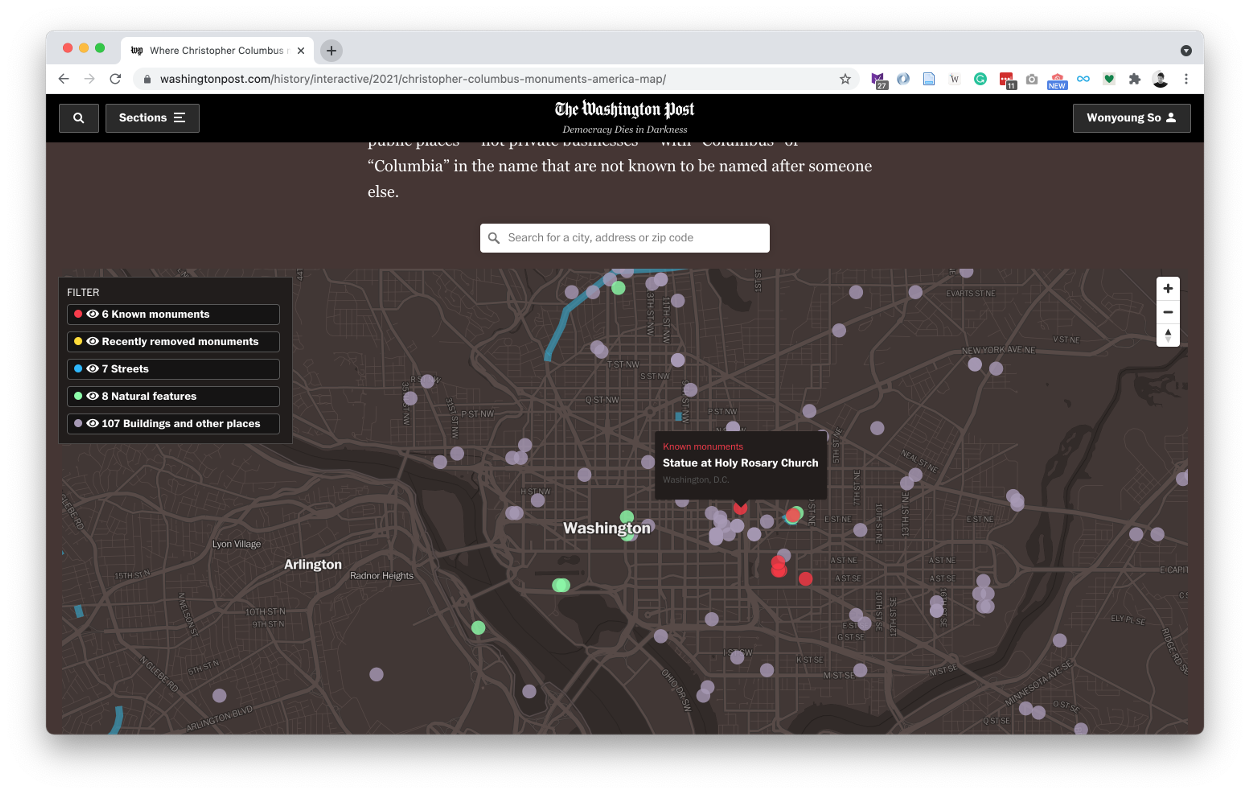Image resolution: width=1250 pixels, height=795 pixels.
Task: Open a new browser tab
Action: [332, 50]
